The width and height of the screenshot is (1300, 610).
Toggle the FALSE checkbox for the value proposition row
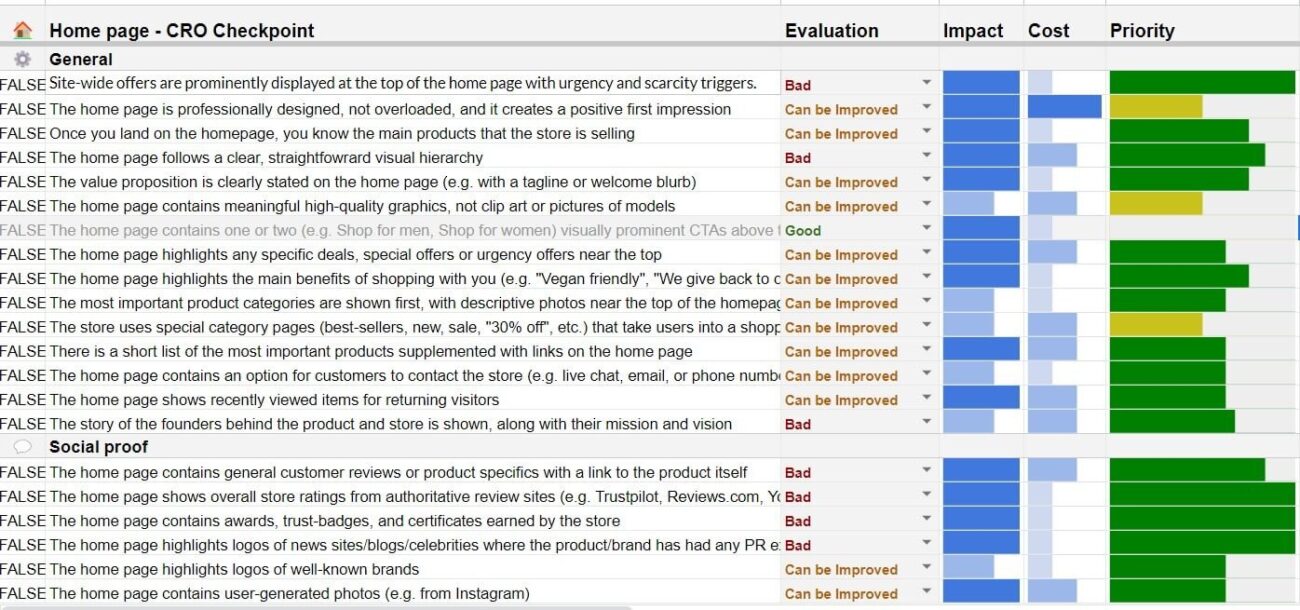pyautogui.click(x=22, y=181)
